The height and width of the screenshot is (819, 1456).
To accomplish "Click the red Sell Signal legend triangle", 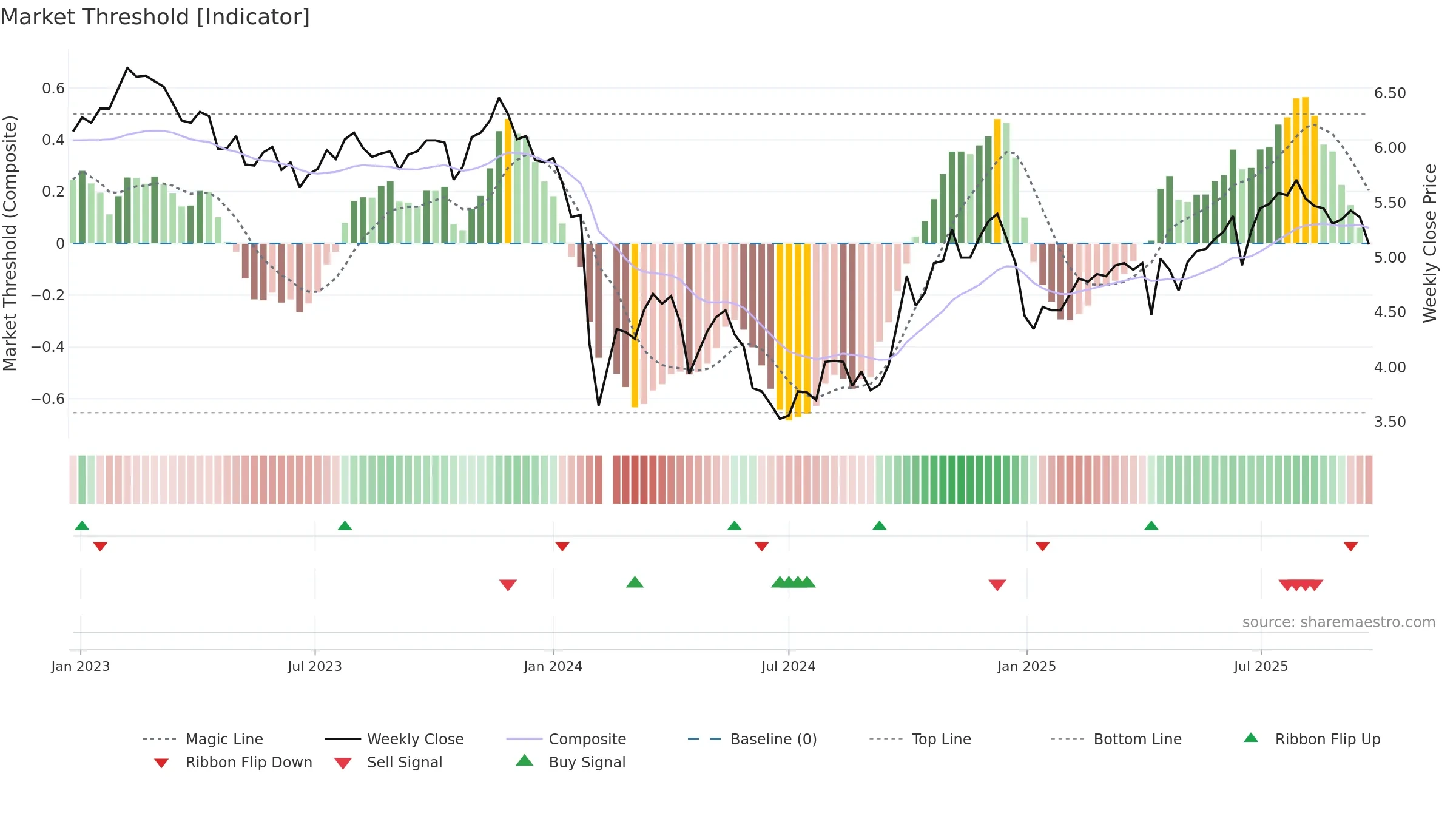I will pos(343,763).
